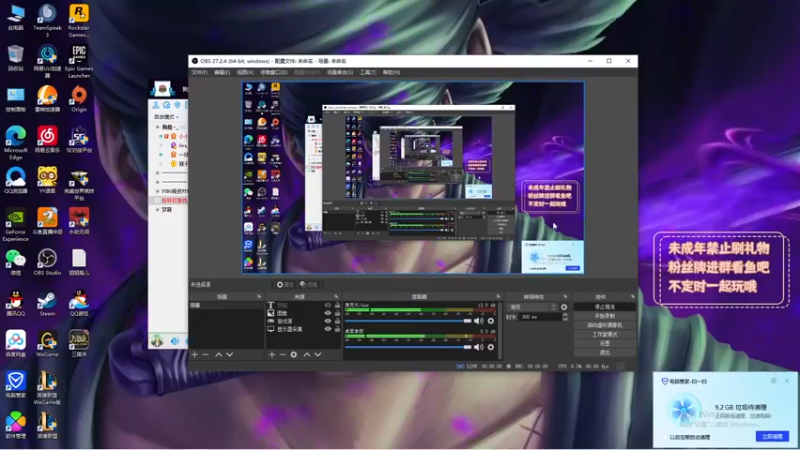
Task: Expand the 梦寐 channel tree node
Action: [x=158, y=210]
